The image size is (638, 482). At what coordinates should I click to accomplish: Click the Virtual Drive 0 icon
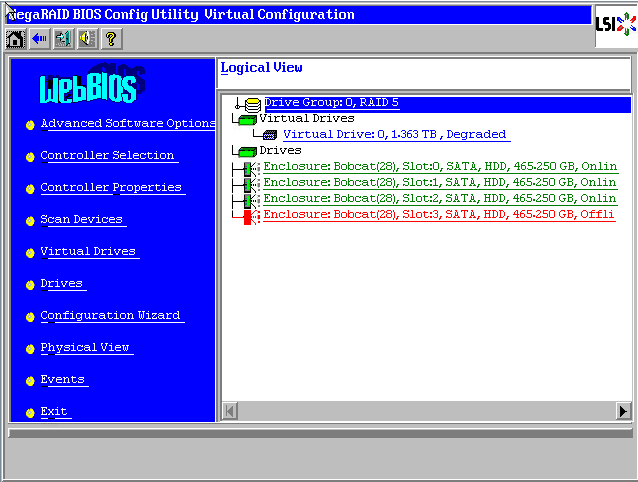270,135
